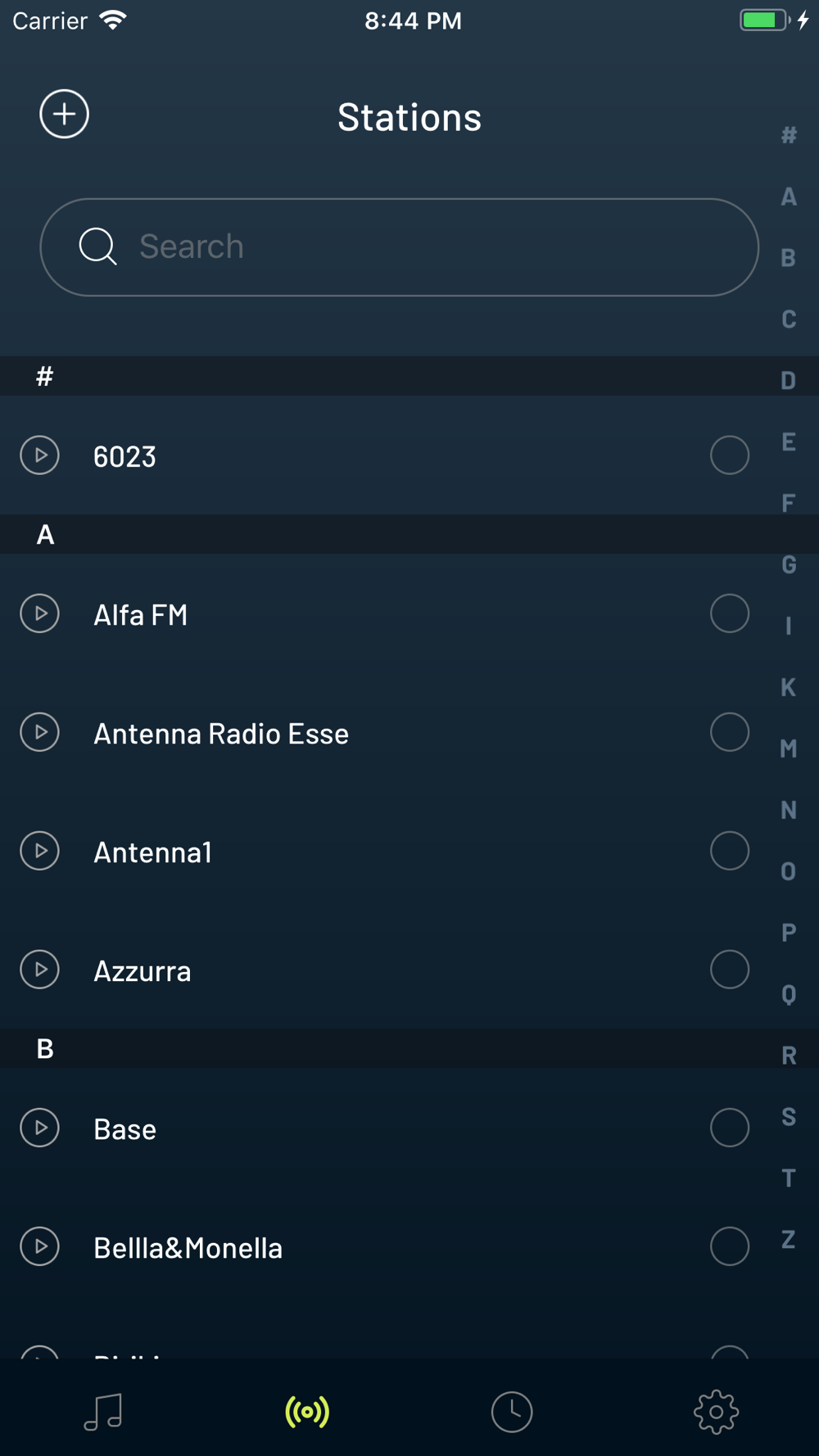The width and height of the screenshot is (819, 1456).
Task: Open the music note tab
Action: (x=103, y=1412)
